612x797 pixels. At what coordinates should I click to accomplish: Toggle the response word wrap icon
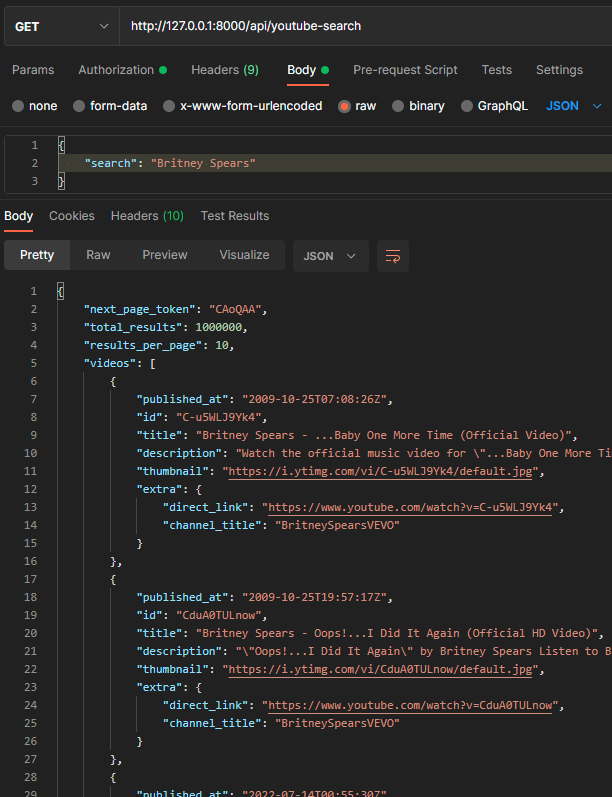coord(393,256)
